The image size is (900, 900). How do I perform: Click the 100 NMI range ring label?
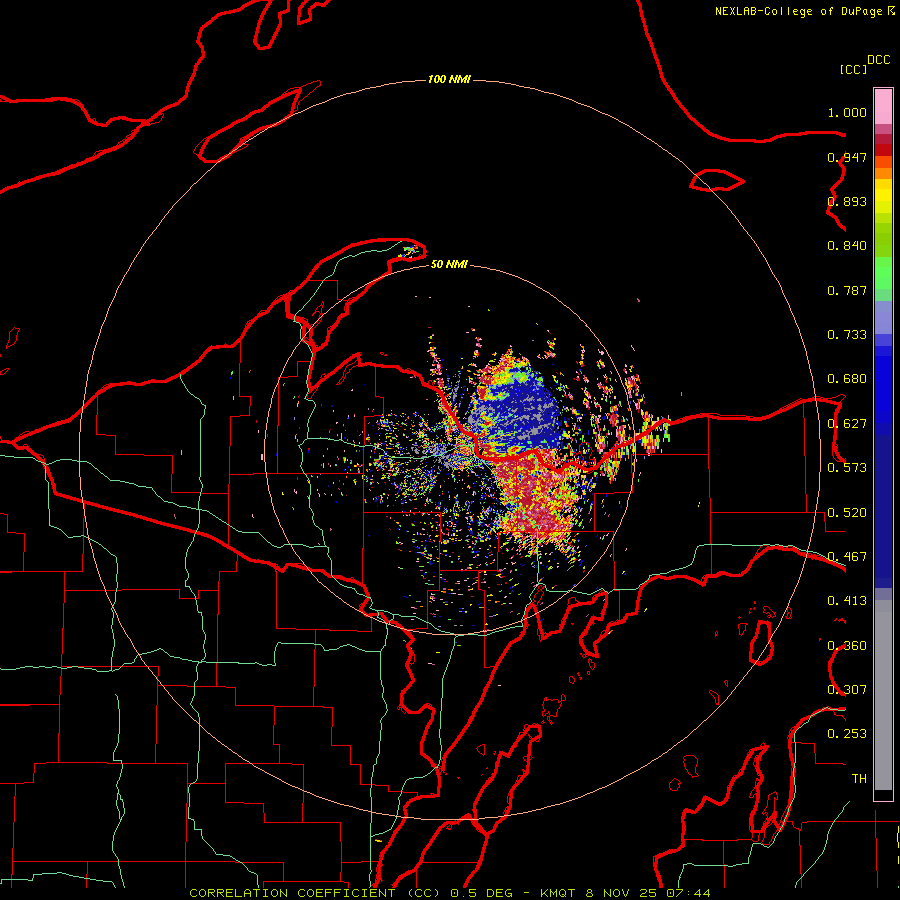(x=449, y=79)
